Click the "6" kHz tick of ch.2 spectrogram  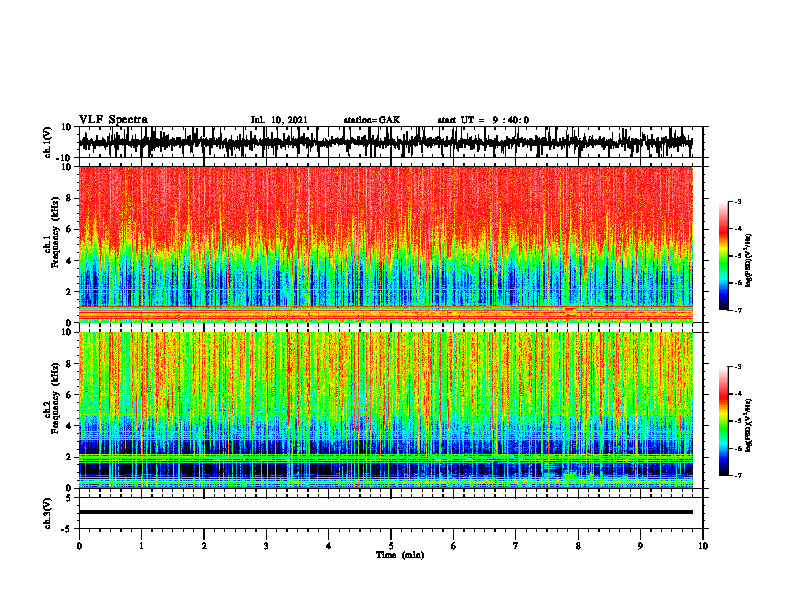(x=70, y=395)
